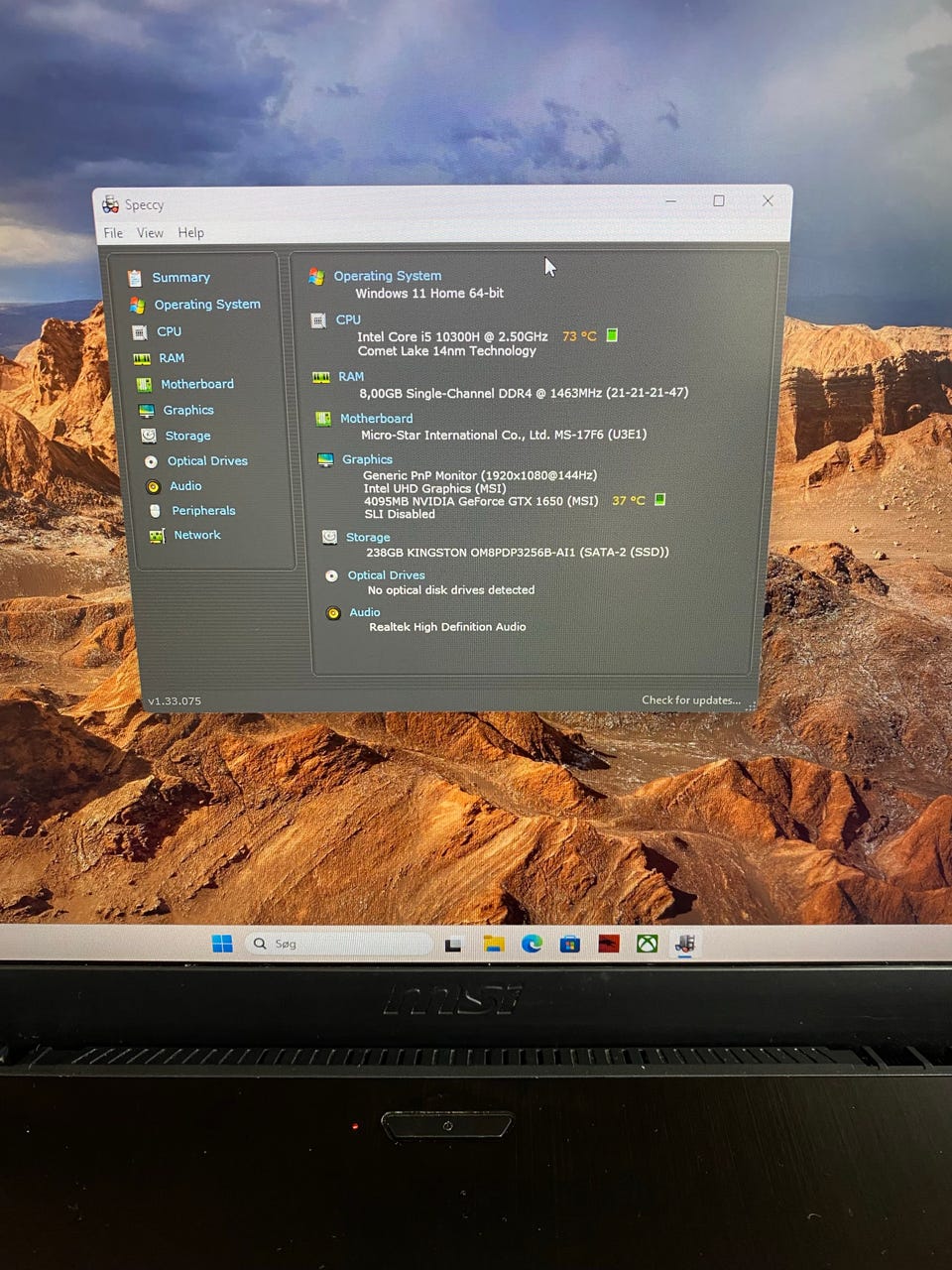Click the text Windows 11 Home 64-bit
The width and height of the screenshot is (952, 1270).
click(429, 293)
